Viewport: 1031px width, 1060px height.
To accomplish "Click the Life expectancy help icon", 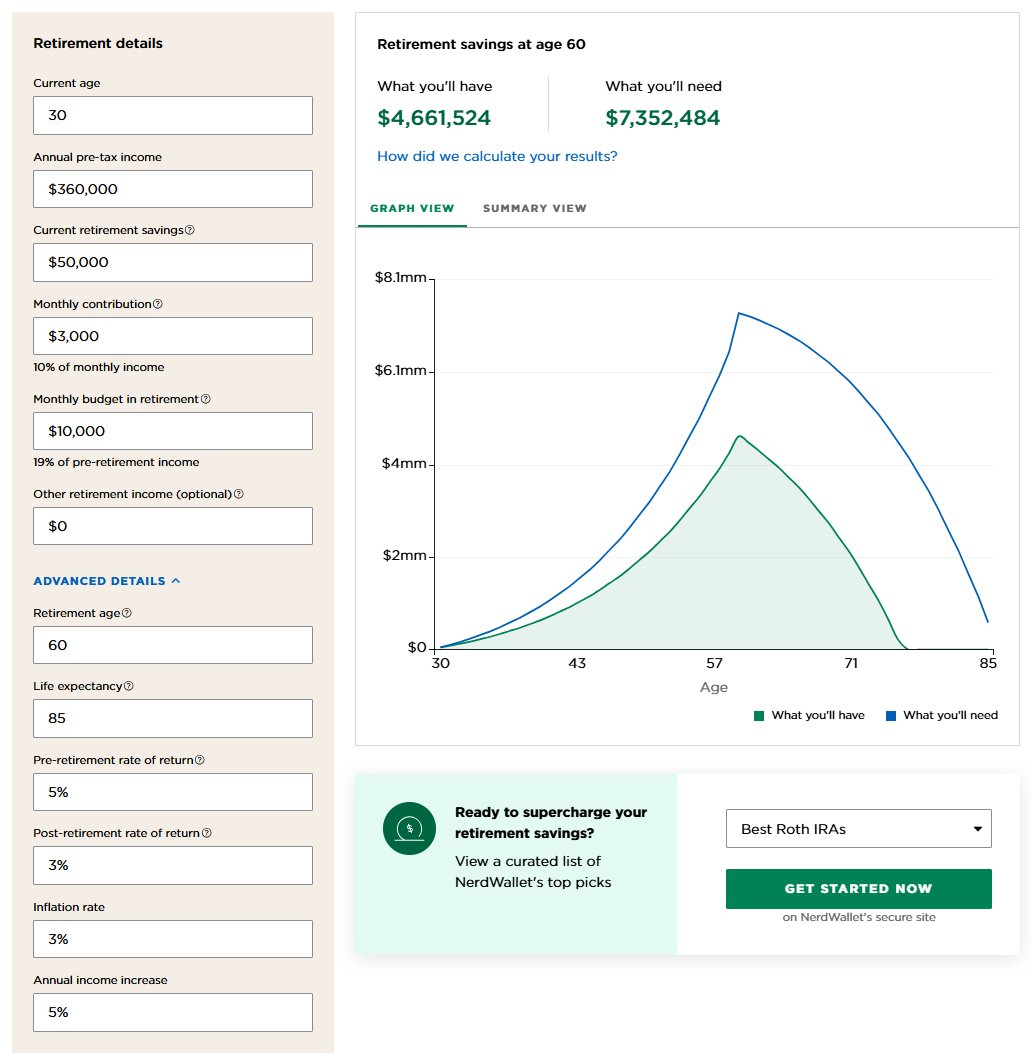I will click(x=130, y=685).
